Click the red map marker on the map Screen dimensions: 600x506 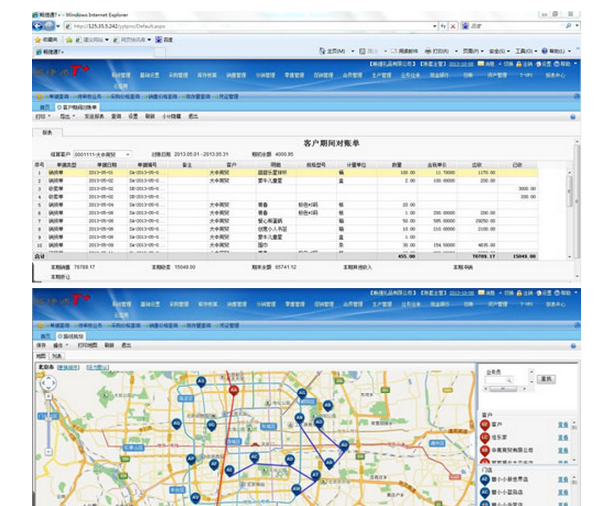click(x=234, y=390)
